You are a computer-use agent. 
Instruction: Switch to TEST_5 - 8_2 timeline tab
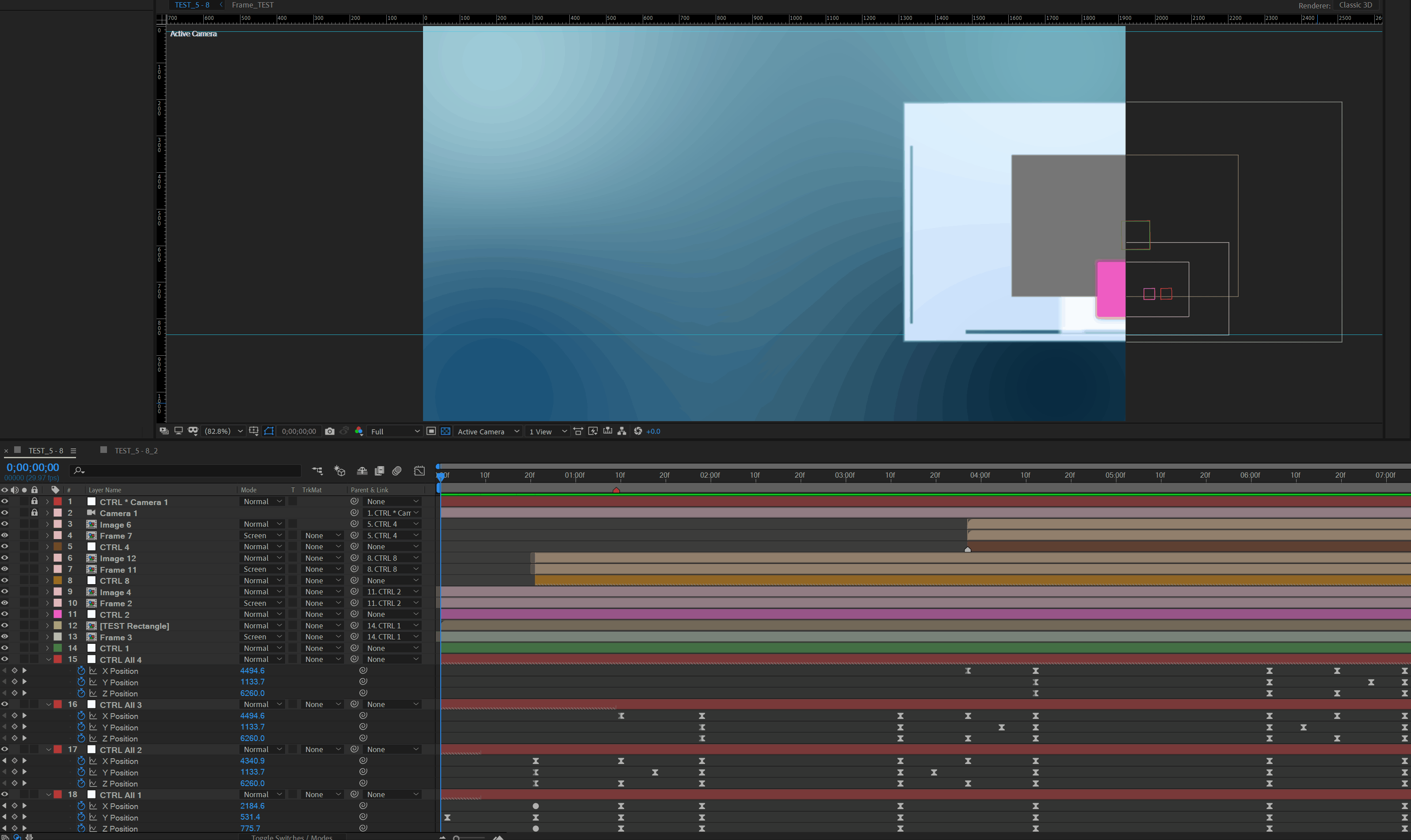click(x=136, y=451)
